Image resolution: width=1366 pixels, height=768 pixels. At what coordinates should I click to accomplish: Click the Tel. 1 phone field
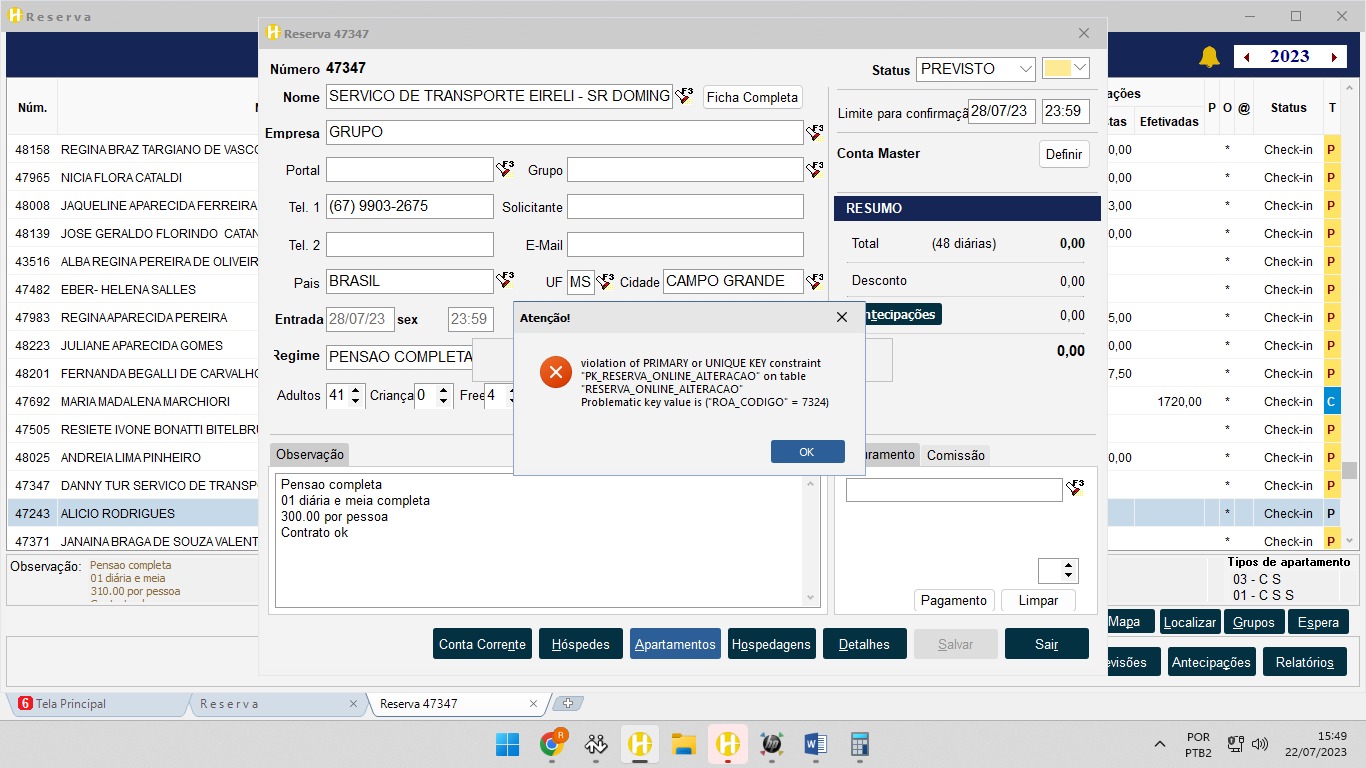click(x=409, y=206)
